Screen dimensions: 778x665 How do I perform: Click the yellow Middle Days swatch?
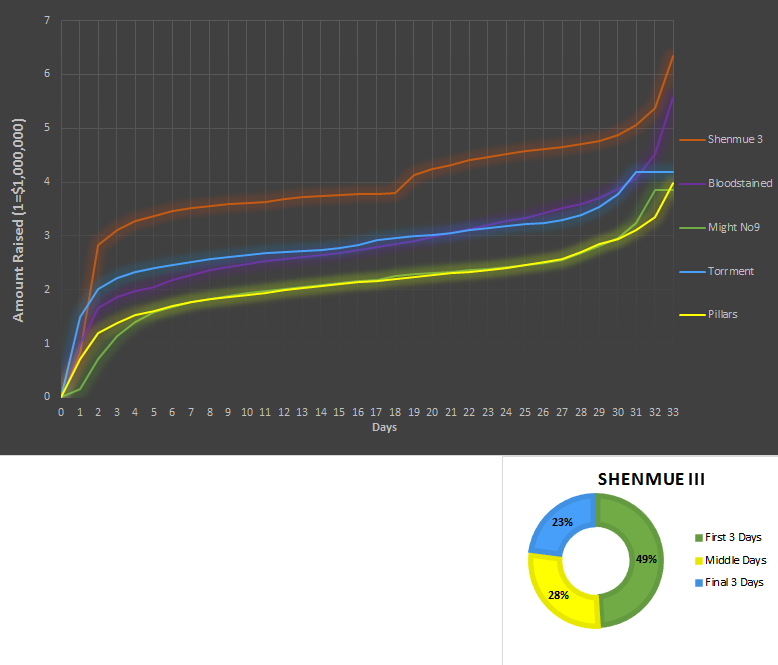click(699, 560)
